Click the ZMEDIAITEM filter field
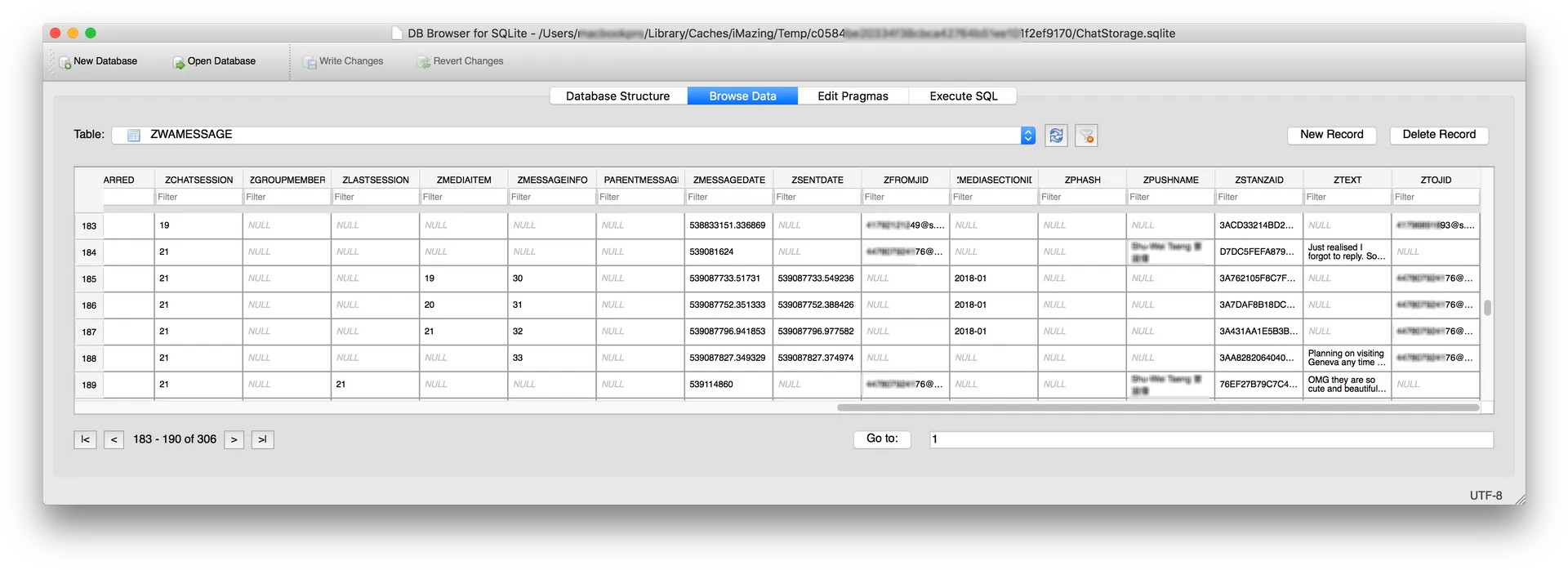Screen dimensions: 1568x570 [x=464, y=197]
